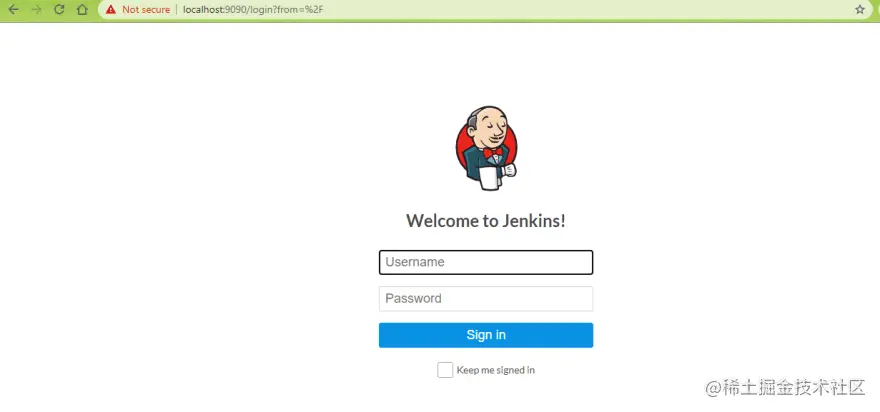Click the Not secure label text
The image size is (880, 412).
146,10
